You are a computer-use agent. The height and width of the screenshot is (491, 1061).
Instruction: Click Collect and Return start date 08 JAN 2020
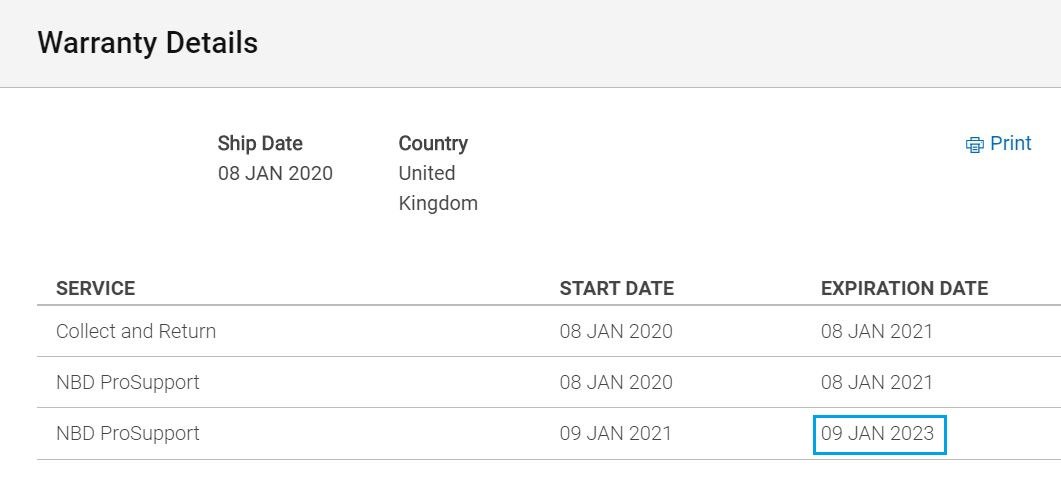click(x=616, y=331)
